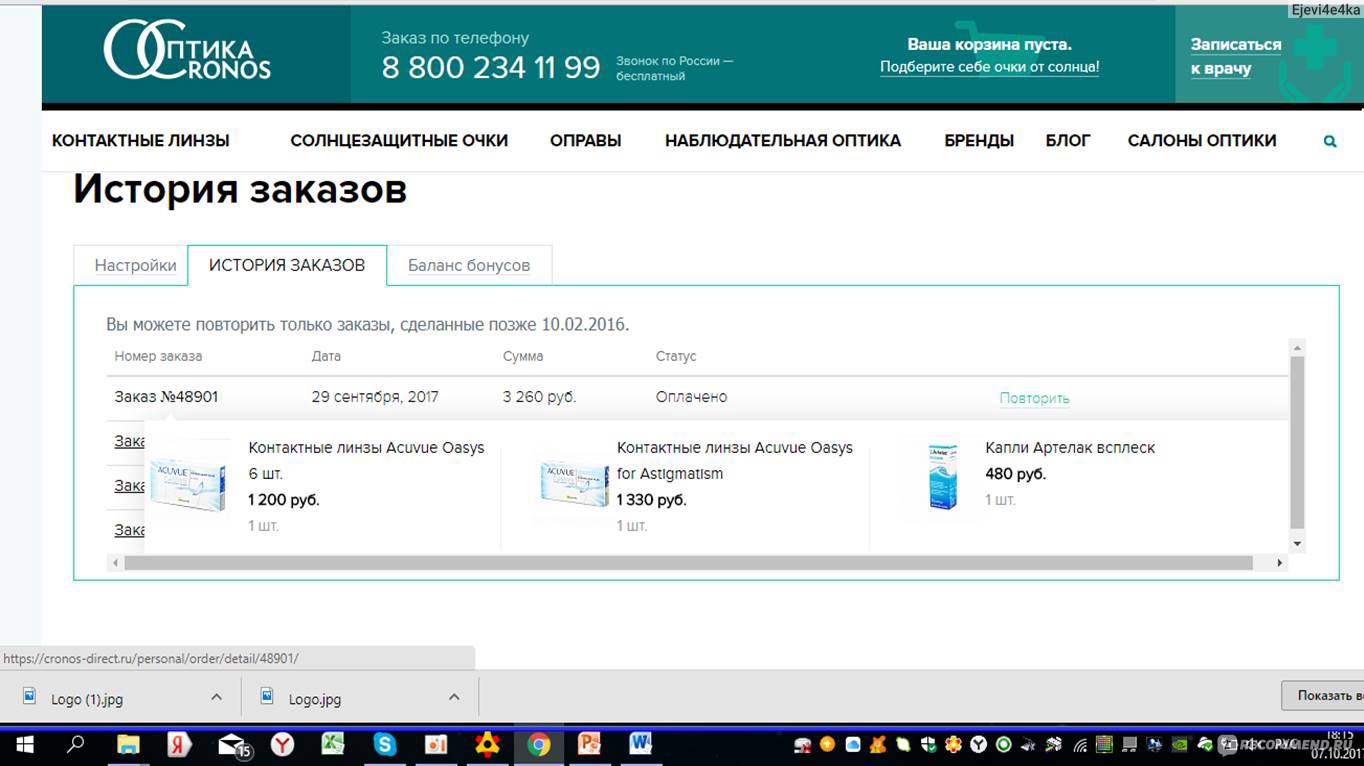Click the price 1 200 руб.

coord(284,500)
